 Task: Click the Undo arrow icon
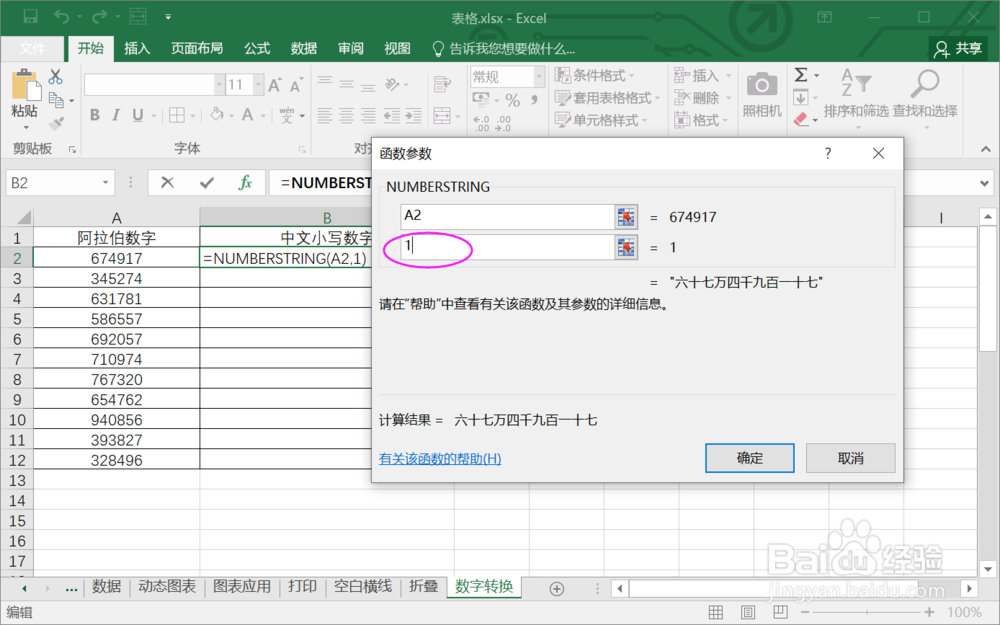coord(62,17)
